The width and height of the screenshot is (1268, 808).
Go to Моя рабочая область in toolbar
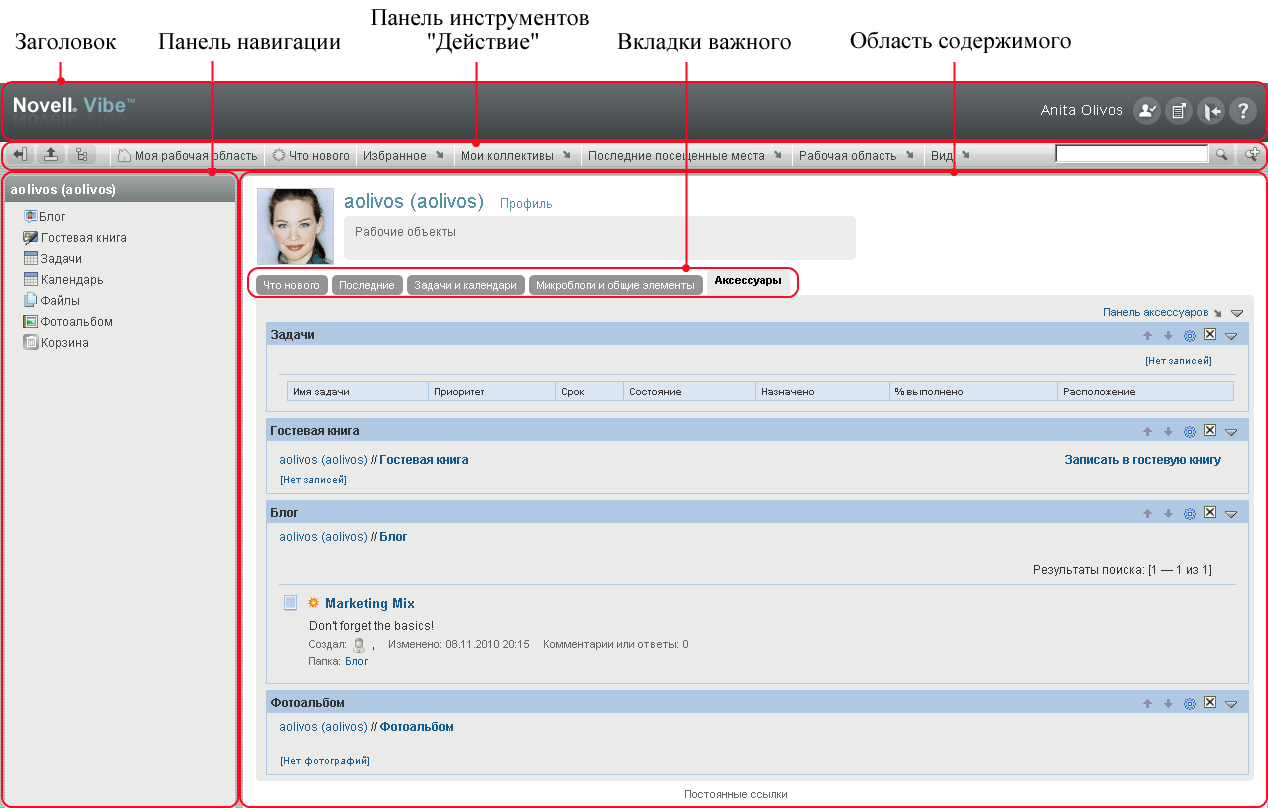tap(187, 156)
